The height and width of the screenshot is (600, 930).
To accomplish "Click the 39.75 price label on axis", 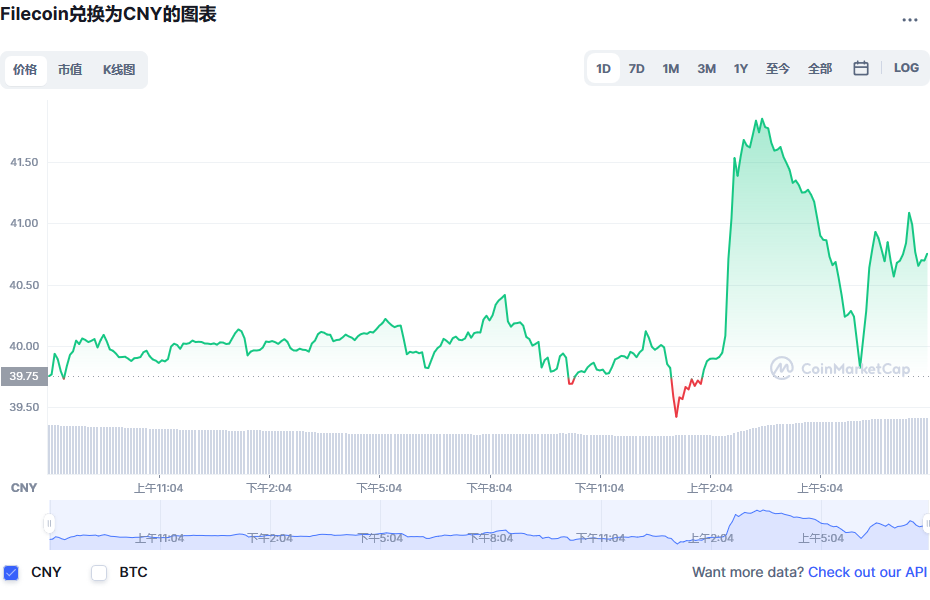I will coord(24,376).
